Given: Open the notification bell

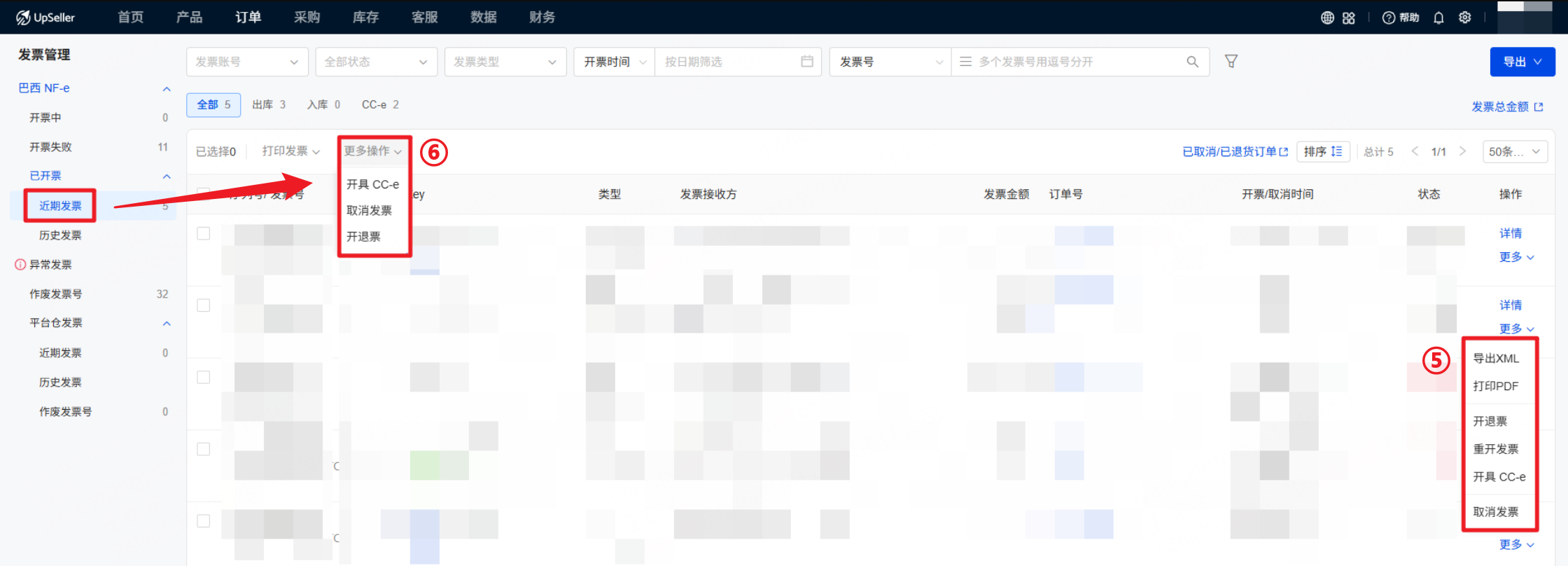Looking at the screenshot, I should (1438, 18).
